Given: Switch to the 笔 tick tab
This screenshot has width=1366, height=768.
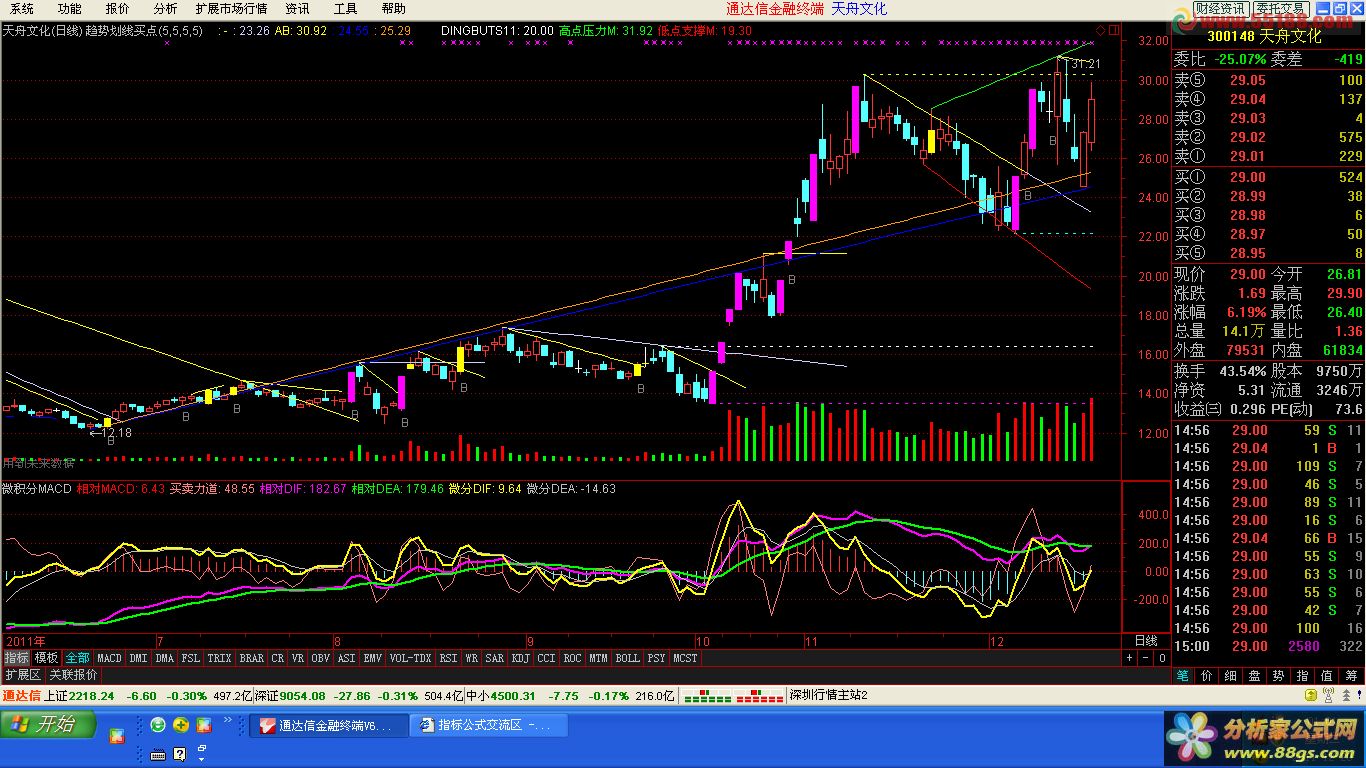Looking at the screenshot, I should tap(1183, 676).
